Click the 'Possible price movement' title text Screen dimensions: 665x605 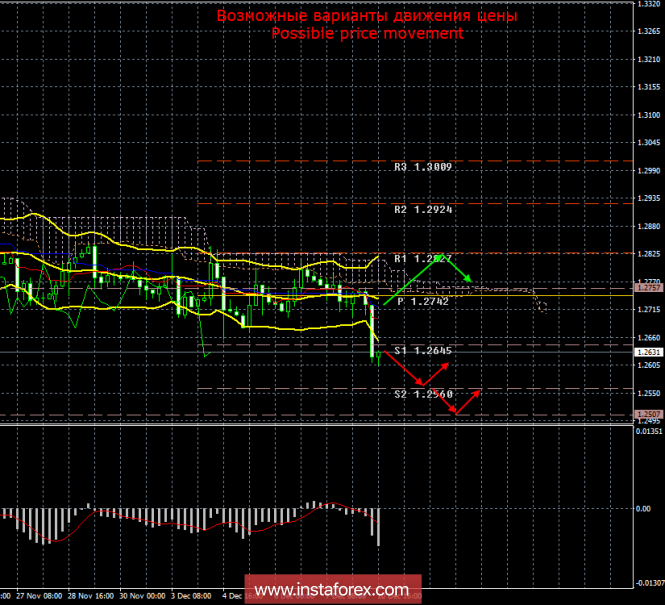(x=368, y=33)
